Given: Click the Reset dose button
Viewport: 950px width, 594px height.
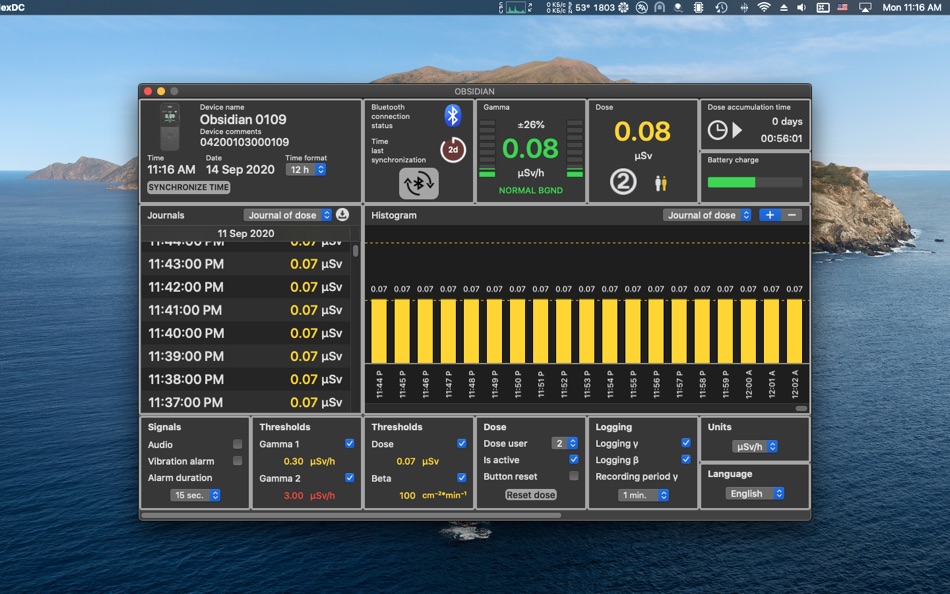Looking at the screenshot, I should click(x=530, y=495).
